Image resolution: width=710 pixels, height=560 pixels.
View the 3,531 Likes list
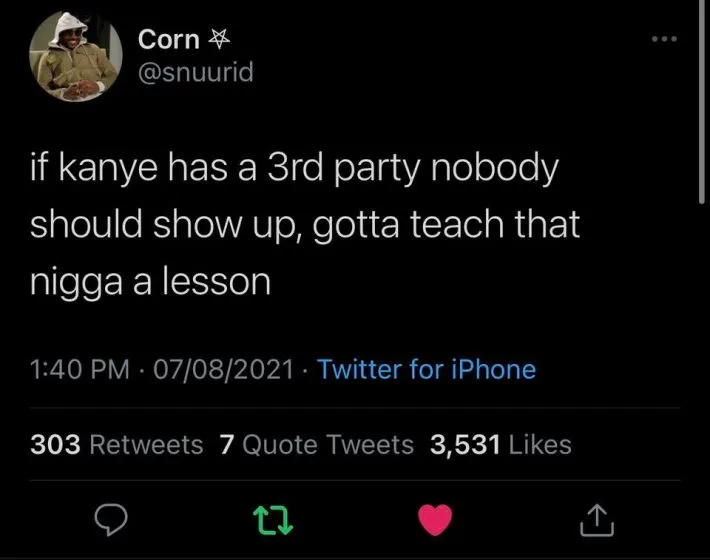pos(501,445)
